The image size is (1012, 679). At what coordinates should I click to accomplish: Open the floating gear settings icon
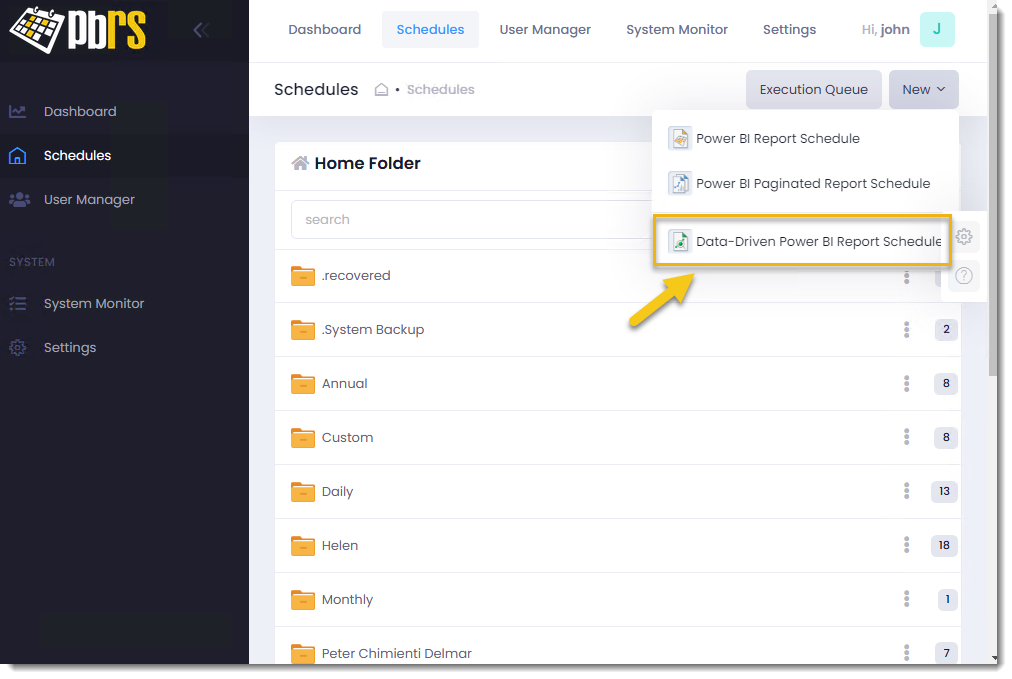(x=964, y=237)
